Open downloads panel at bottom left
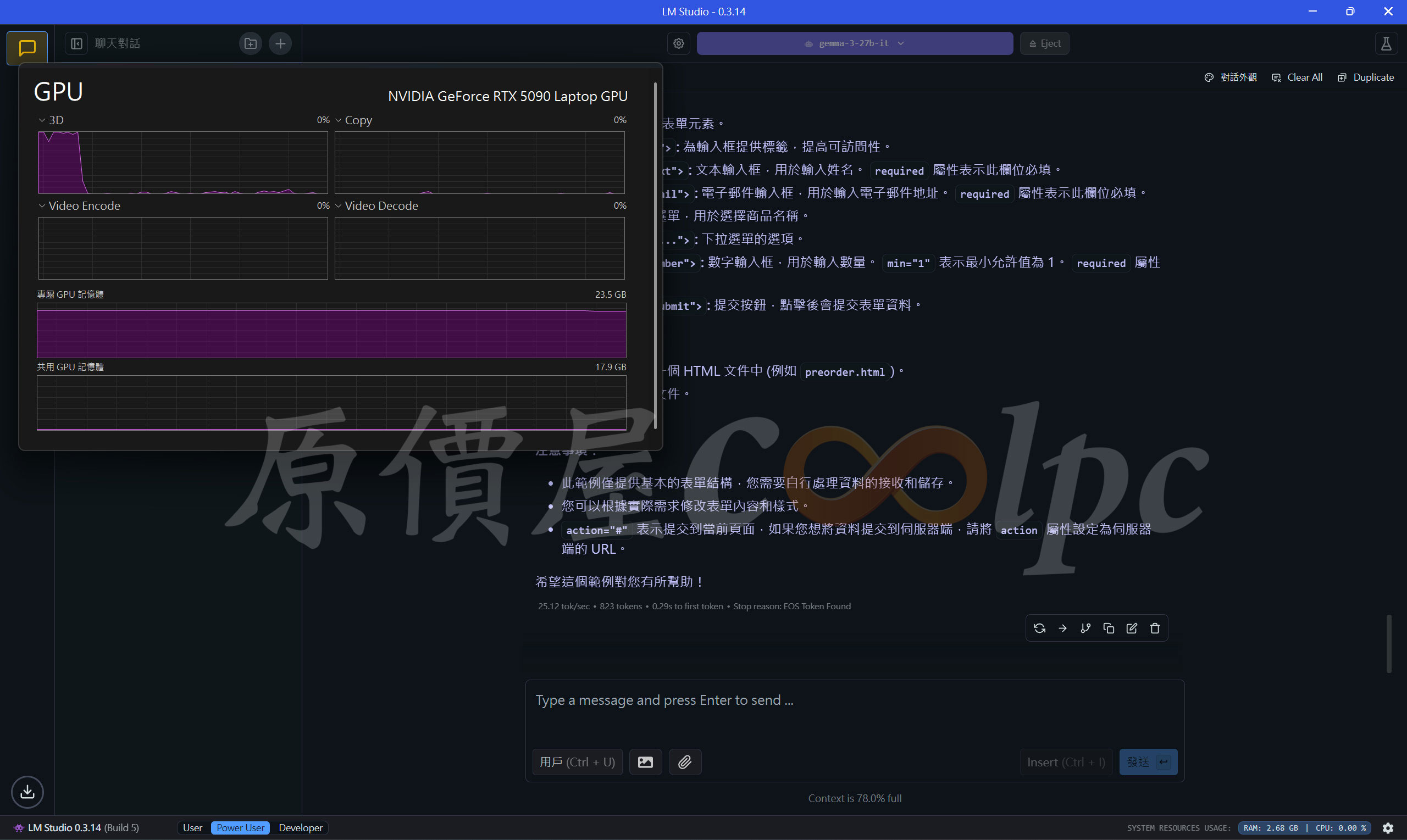 click(27, 792)
